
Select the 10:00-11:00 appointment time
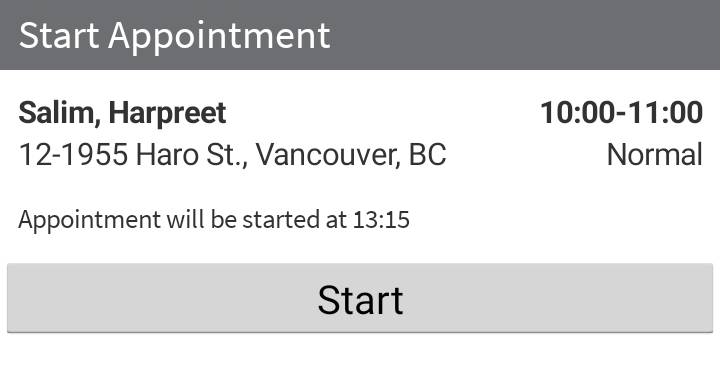point(621,113)
